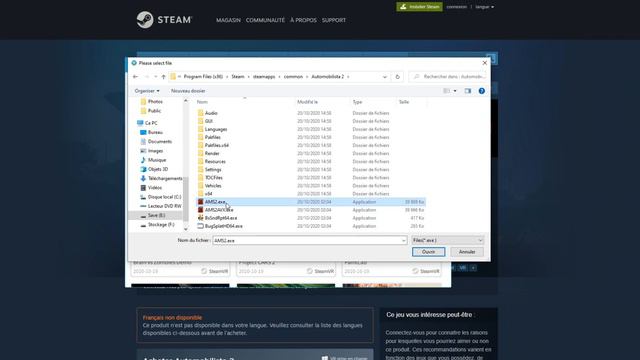Click the steamapps breadcrumb

pyautogui.click(x=264, y=77)
